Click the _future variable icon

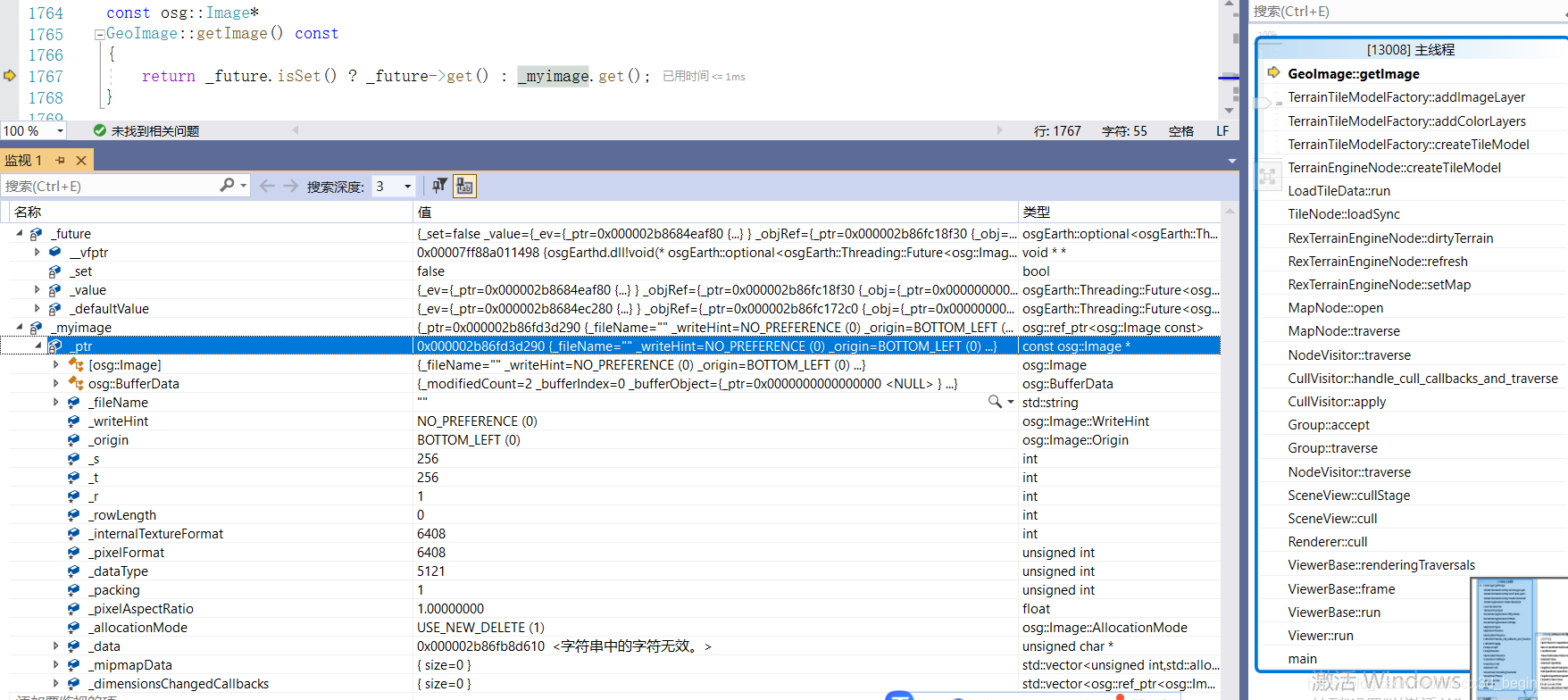37,234
